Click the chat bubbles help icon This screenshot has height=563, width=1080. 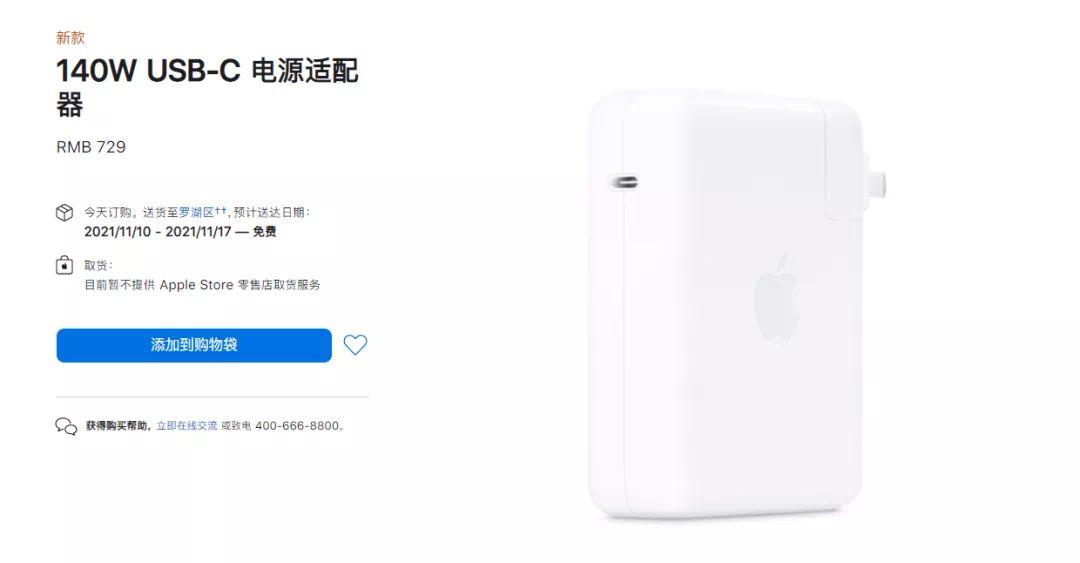pos(66,427)
